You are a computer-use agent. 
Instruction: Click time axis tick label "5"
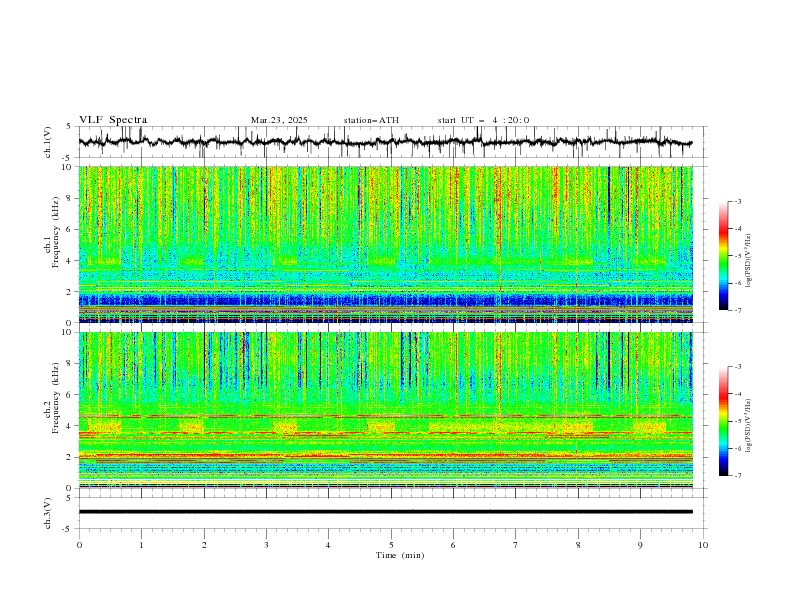coord(391,545)
